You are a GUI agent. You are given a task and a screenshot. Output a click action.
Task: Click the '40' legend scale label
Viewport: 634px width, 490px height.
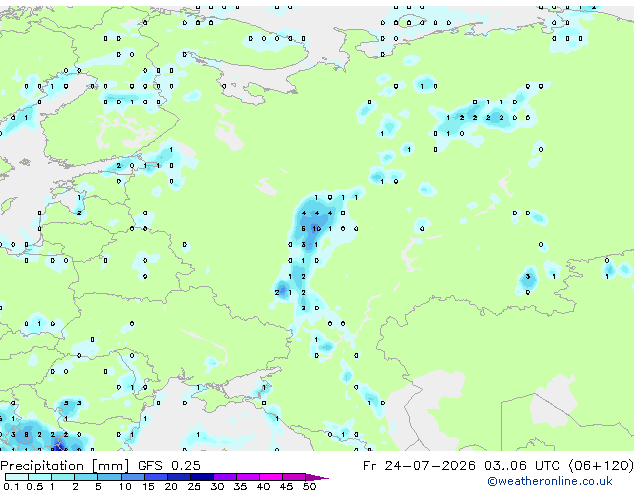pos(263,486)
